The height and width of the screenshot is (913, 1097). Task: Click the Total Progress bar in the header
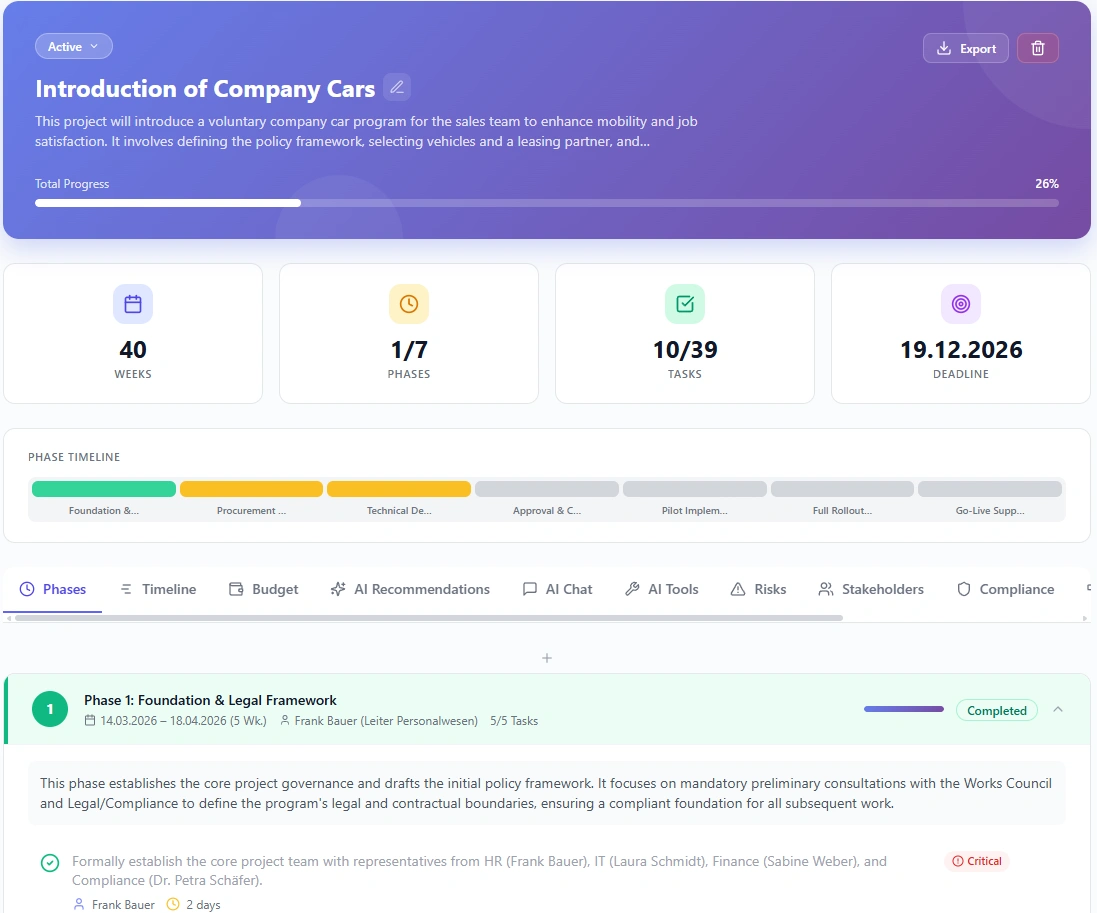(547, 202)
